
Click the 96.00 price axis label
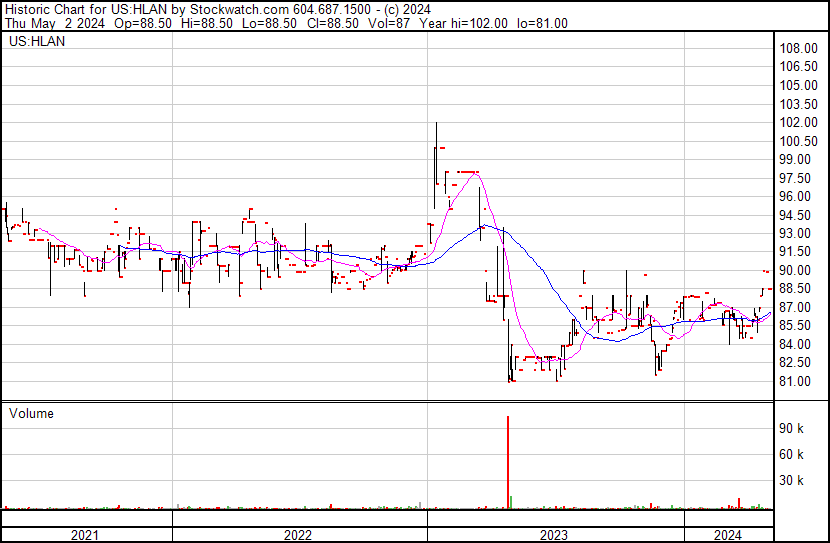[796, 196]
